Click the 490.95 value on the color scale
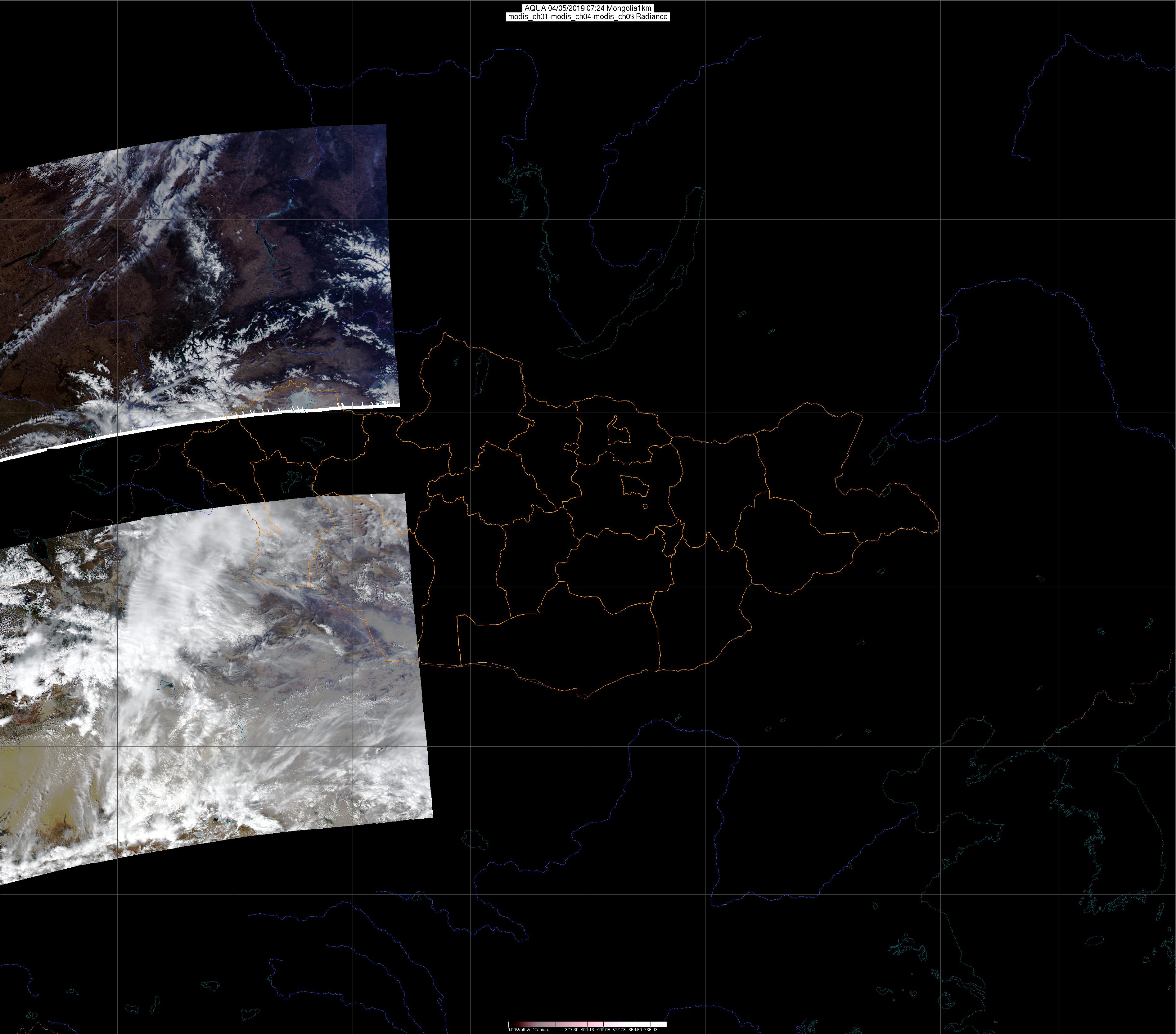 click(604, 1030)
